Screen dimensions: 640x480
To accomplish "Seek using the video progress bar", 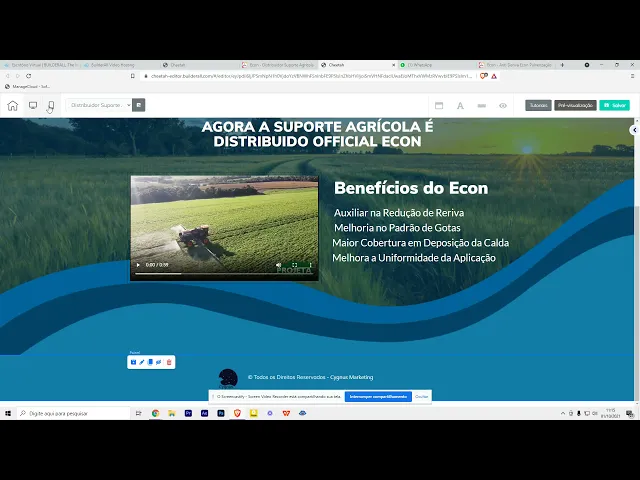I will pyautogui.click(x=224, y=273).
